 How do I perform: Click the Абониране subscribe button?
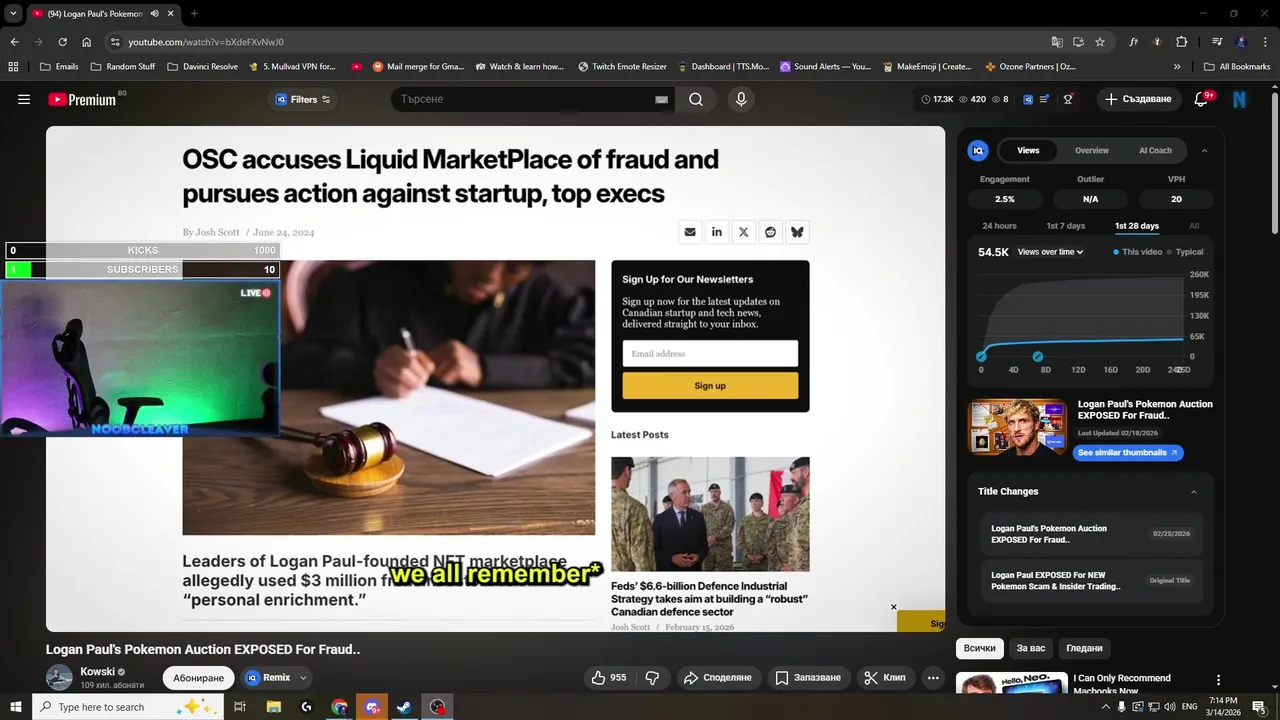click(x=198, y=677)
